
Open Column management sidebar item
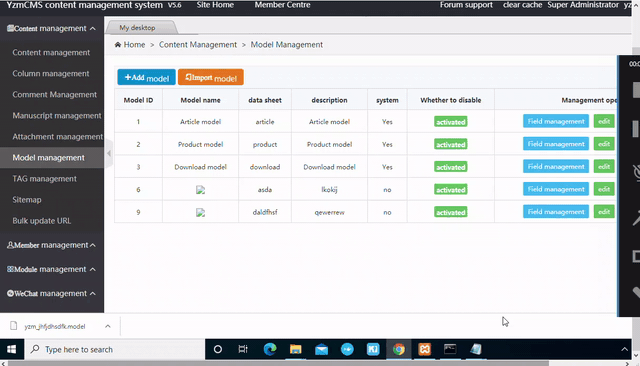[x=51, y=73]
